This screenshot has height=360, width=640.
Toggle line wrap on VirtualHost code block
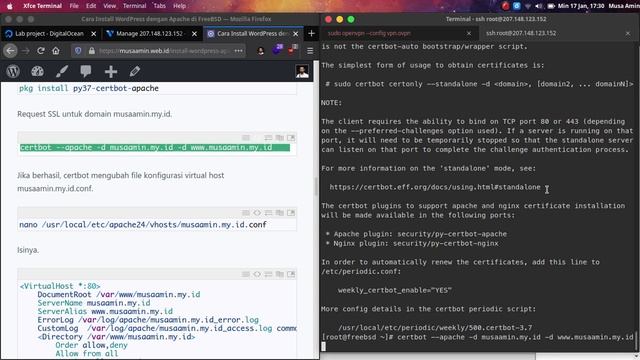point(268,274)
